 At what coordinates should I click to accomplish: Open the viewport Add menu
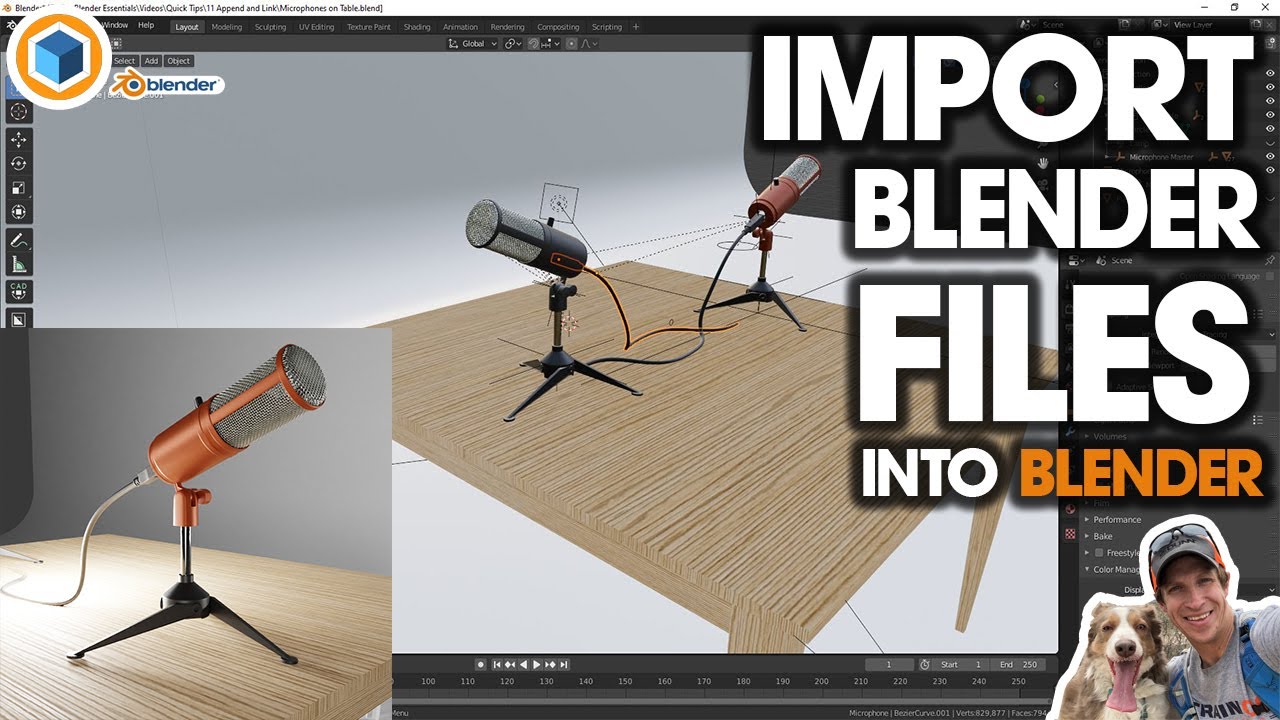tap(151, 61)
